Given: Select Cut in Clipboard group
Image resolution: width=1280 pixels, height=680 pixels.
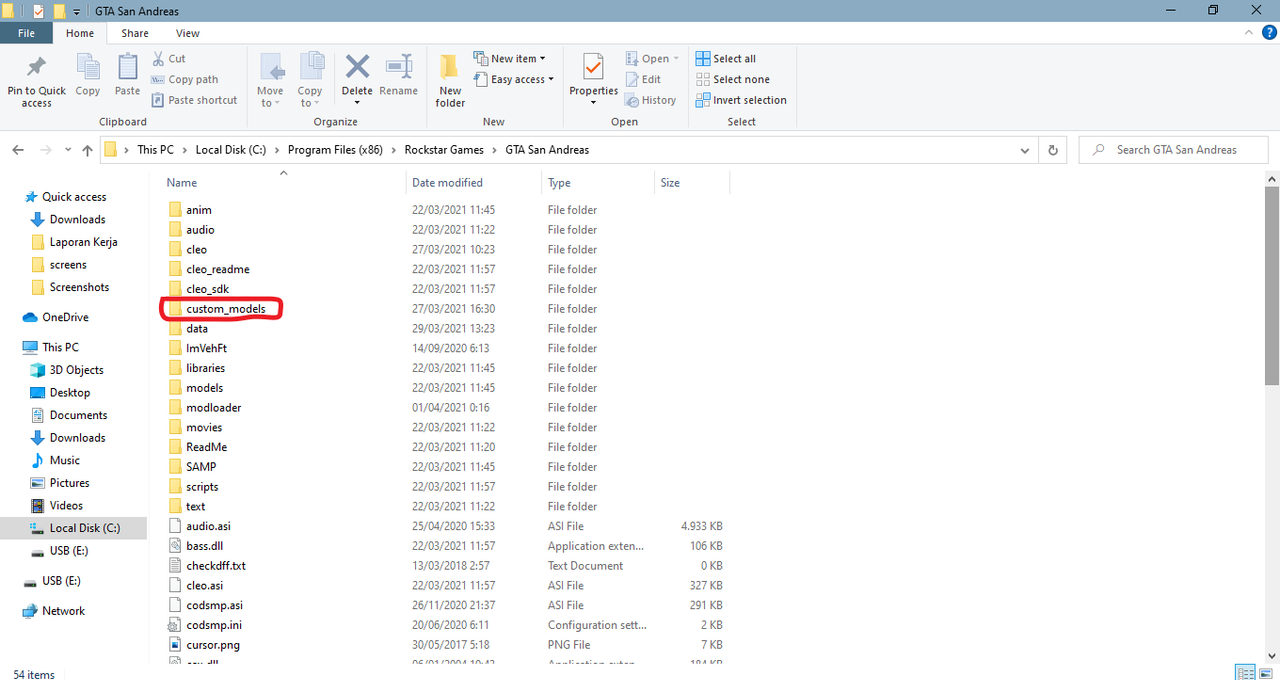Looking at the screenshot, I should (169, 59).
